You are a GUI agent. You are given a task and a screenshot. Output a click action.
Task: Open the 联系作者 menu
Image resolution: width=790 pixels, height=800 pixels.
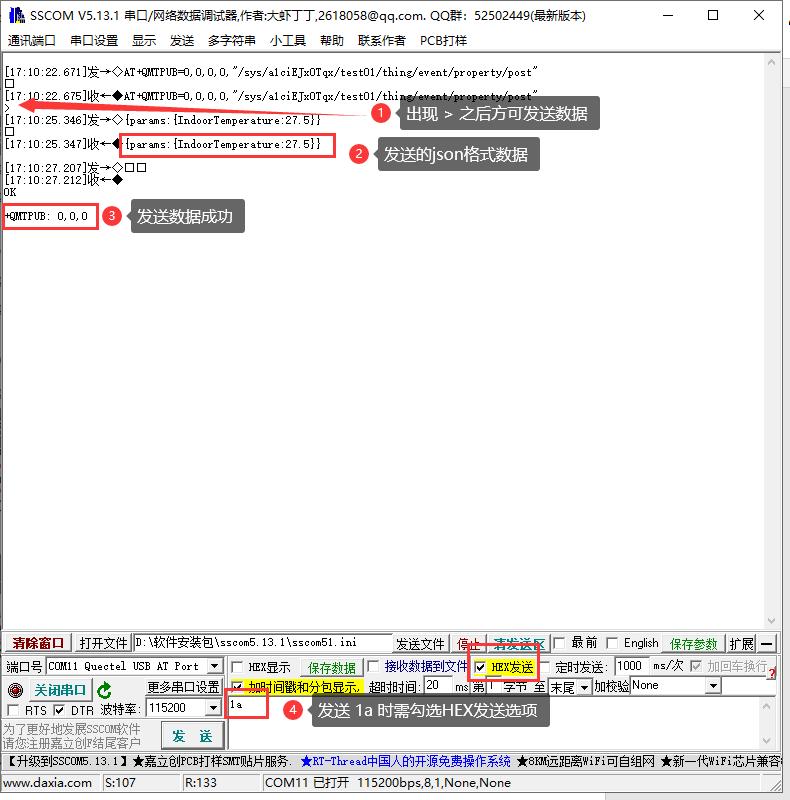pyautogui.click(x=382, y=40)
